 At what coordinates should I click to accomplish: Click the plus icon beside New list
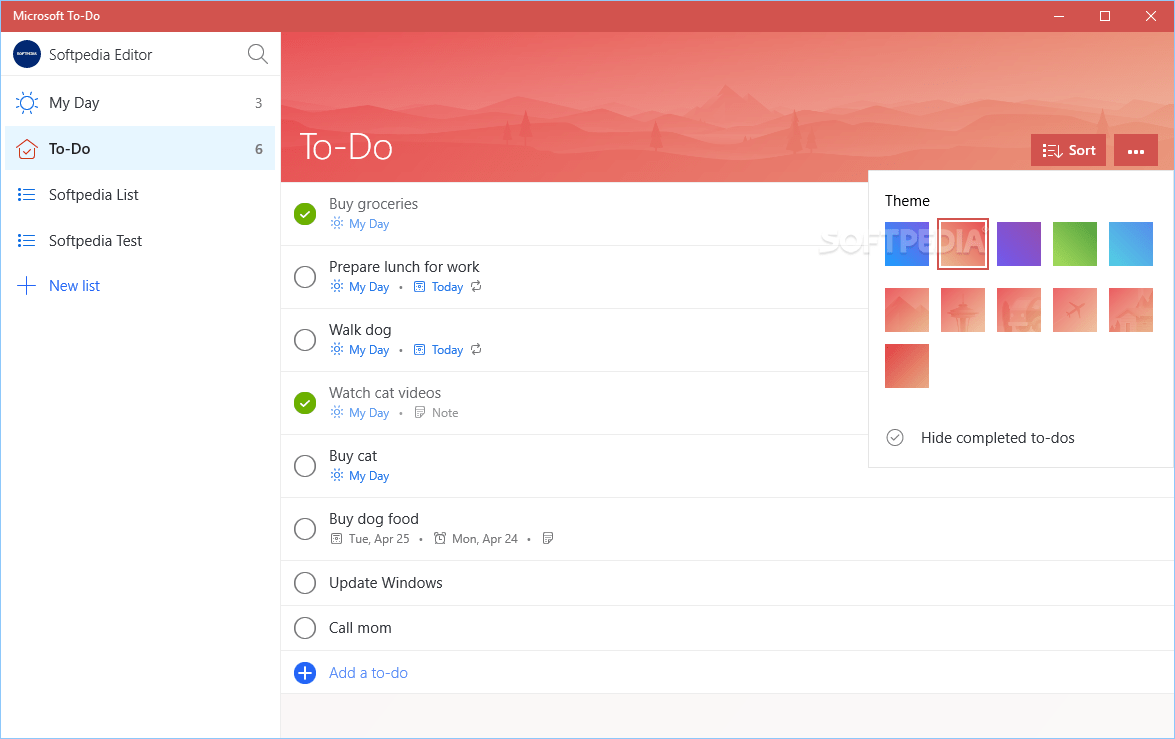pyautogui.click(x=26, y=286)
